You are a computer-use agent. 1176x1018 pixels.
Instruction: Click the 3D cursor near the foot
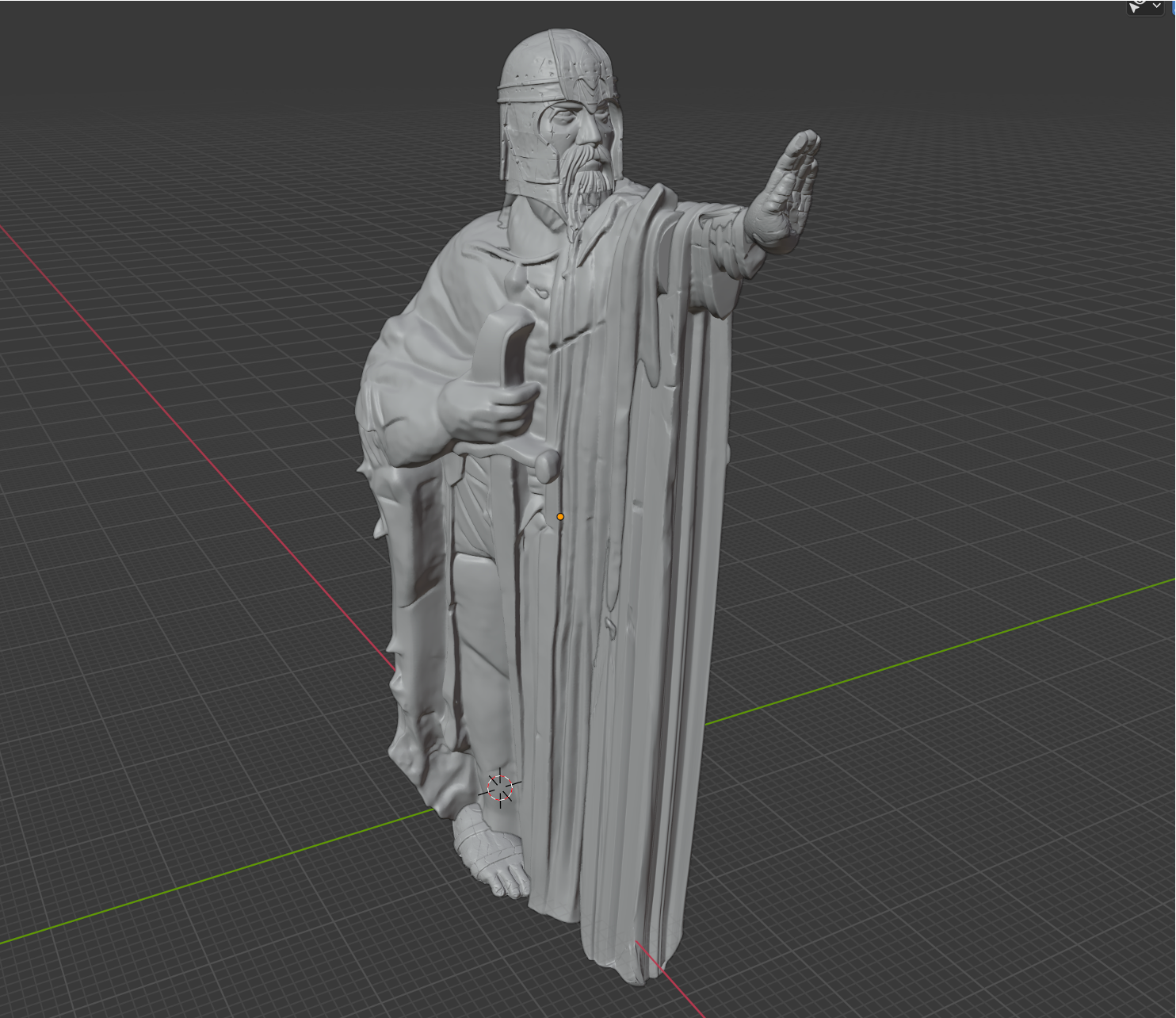[x=500, y=788]
